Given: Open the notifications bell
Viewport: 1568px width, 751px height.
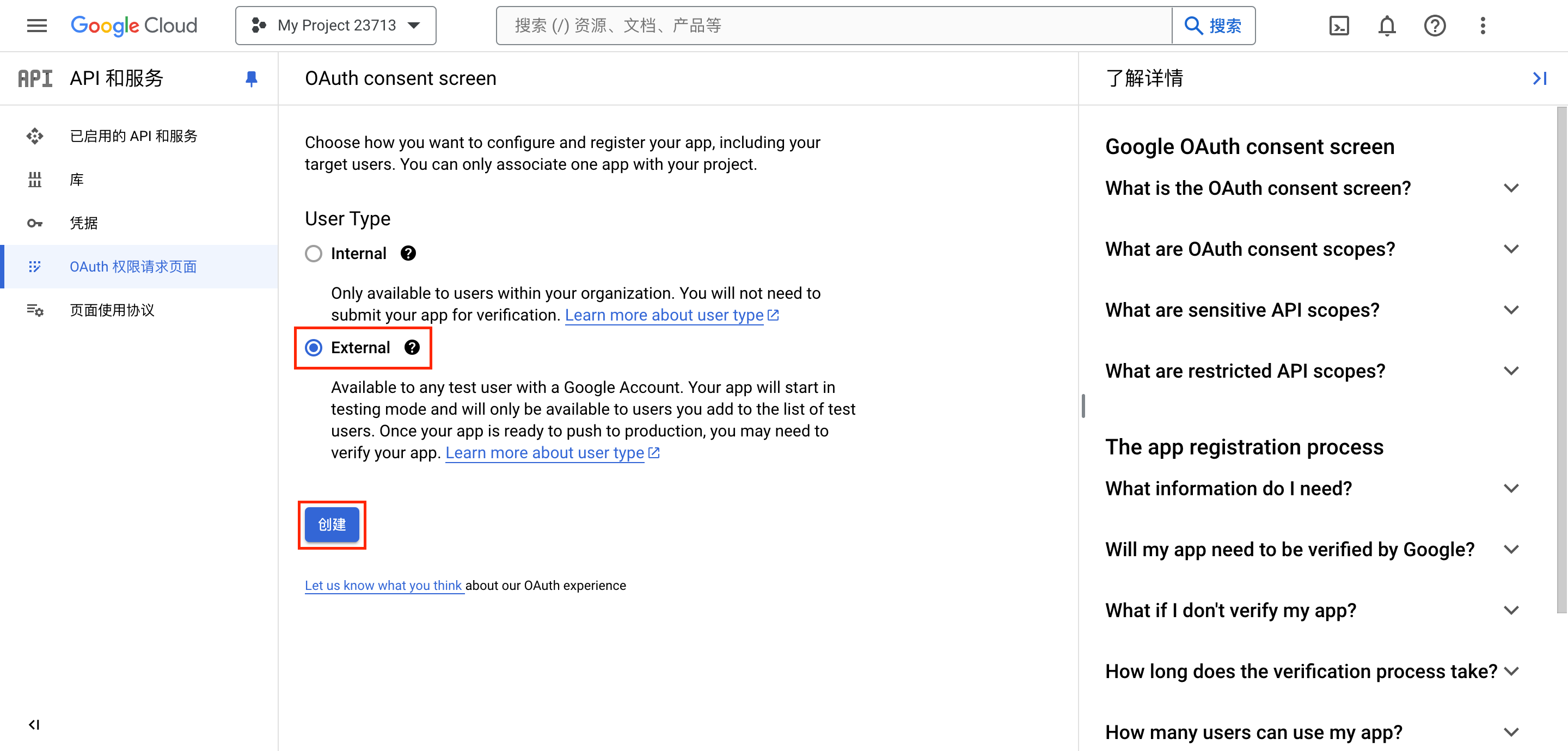Looking at the screenshot, I should 1387,26.
